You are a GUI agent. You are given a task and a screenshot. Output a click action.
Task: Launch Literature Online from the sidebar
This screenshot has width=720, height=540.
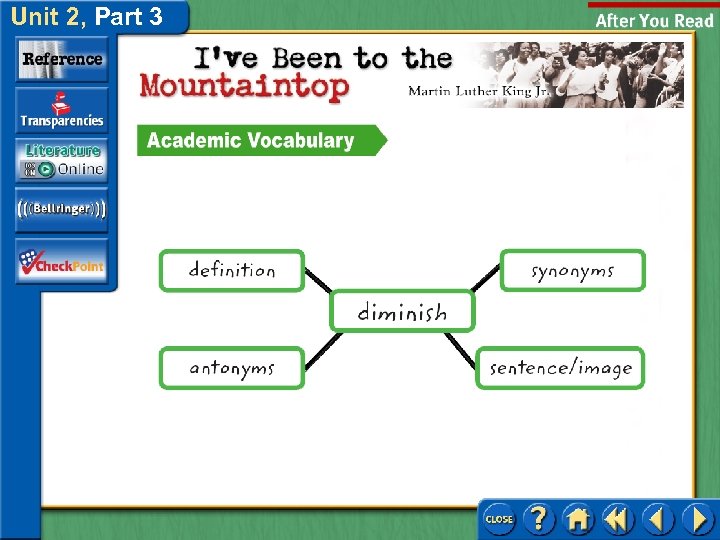coord(62,161)
